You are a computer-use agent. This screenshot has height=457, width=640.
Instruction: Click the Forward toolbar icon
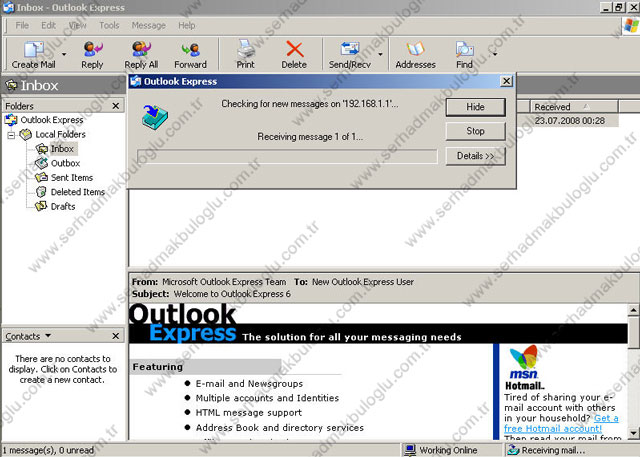191,50
